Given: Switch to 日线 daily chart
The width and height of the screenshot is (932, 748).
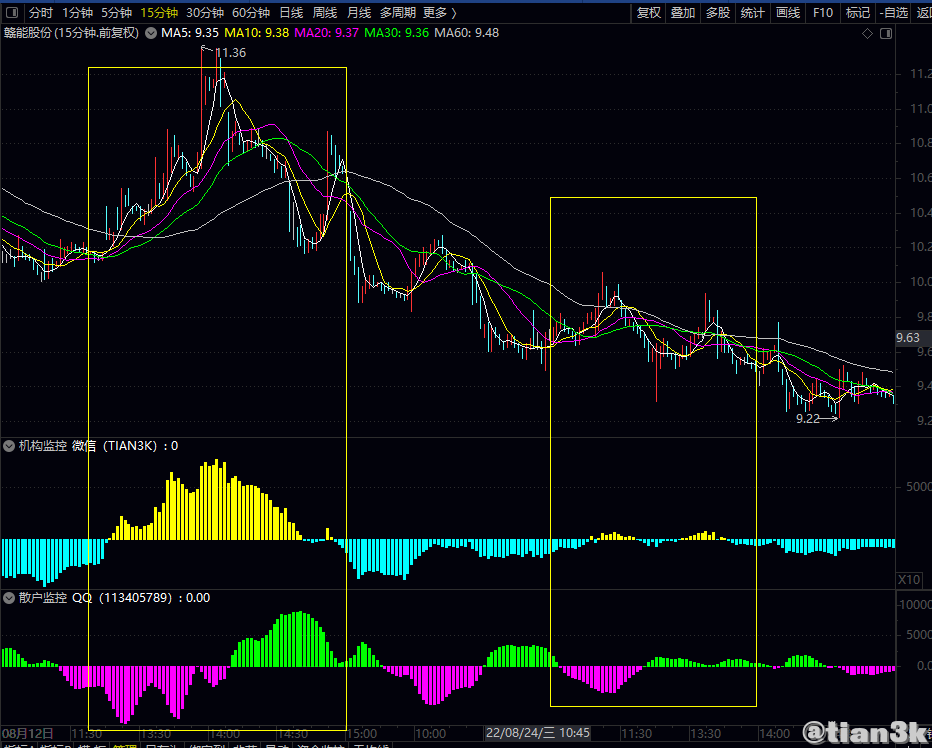Looking at the screenshot, I should click(291, 12).
